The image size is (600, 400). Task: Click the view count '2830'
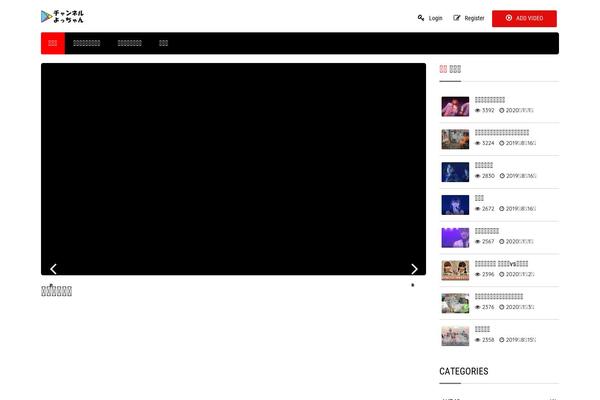[x=488, y=176]
